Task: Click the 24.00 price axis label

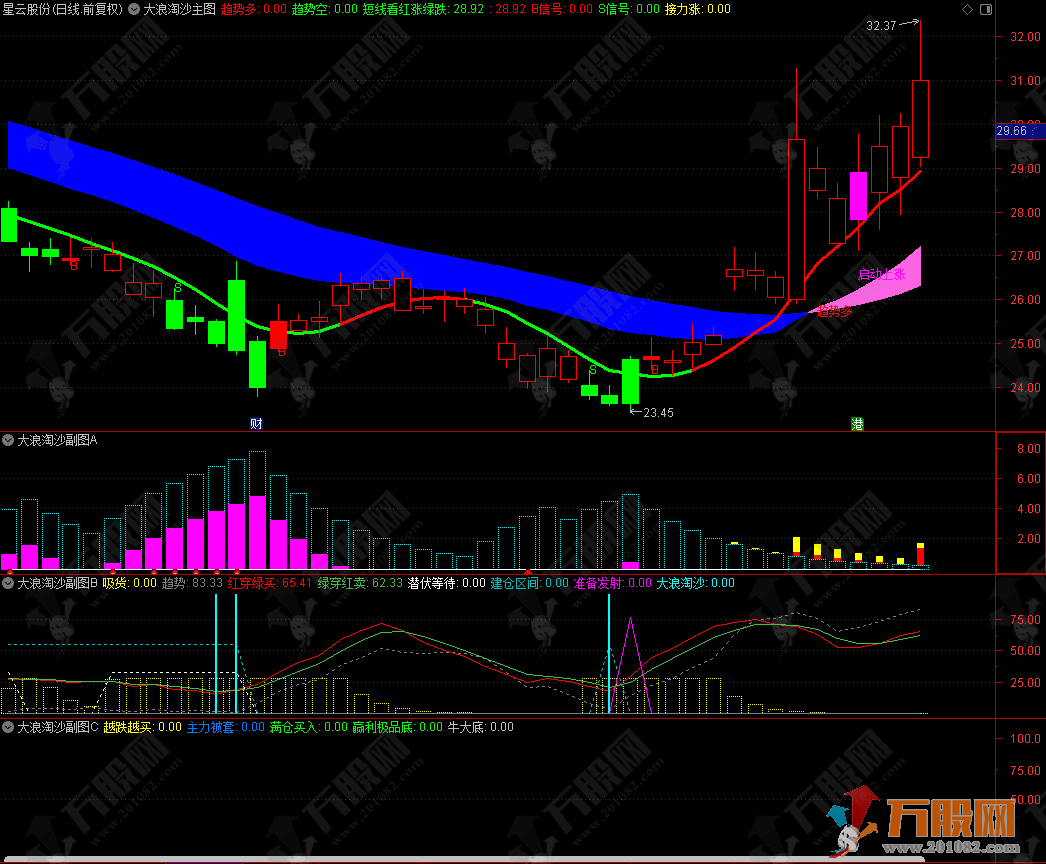Action: click(x=1025, y=388)
